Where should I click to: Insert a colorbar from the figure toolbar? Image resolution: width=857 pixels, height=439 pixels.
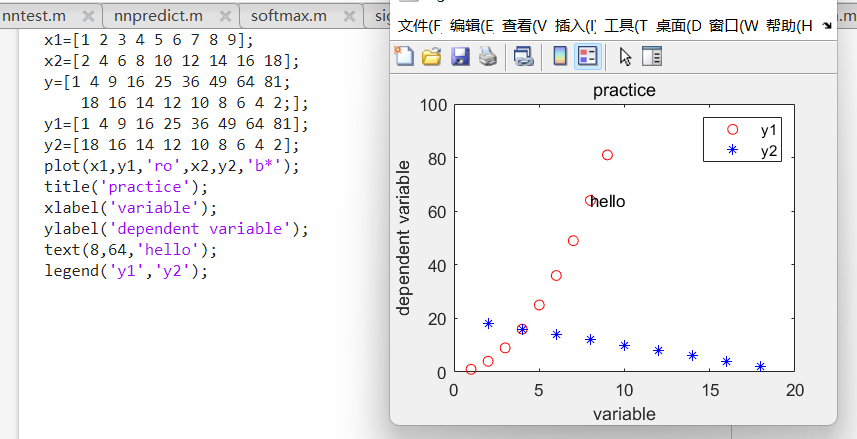pos(560,56)
